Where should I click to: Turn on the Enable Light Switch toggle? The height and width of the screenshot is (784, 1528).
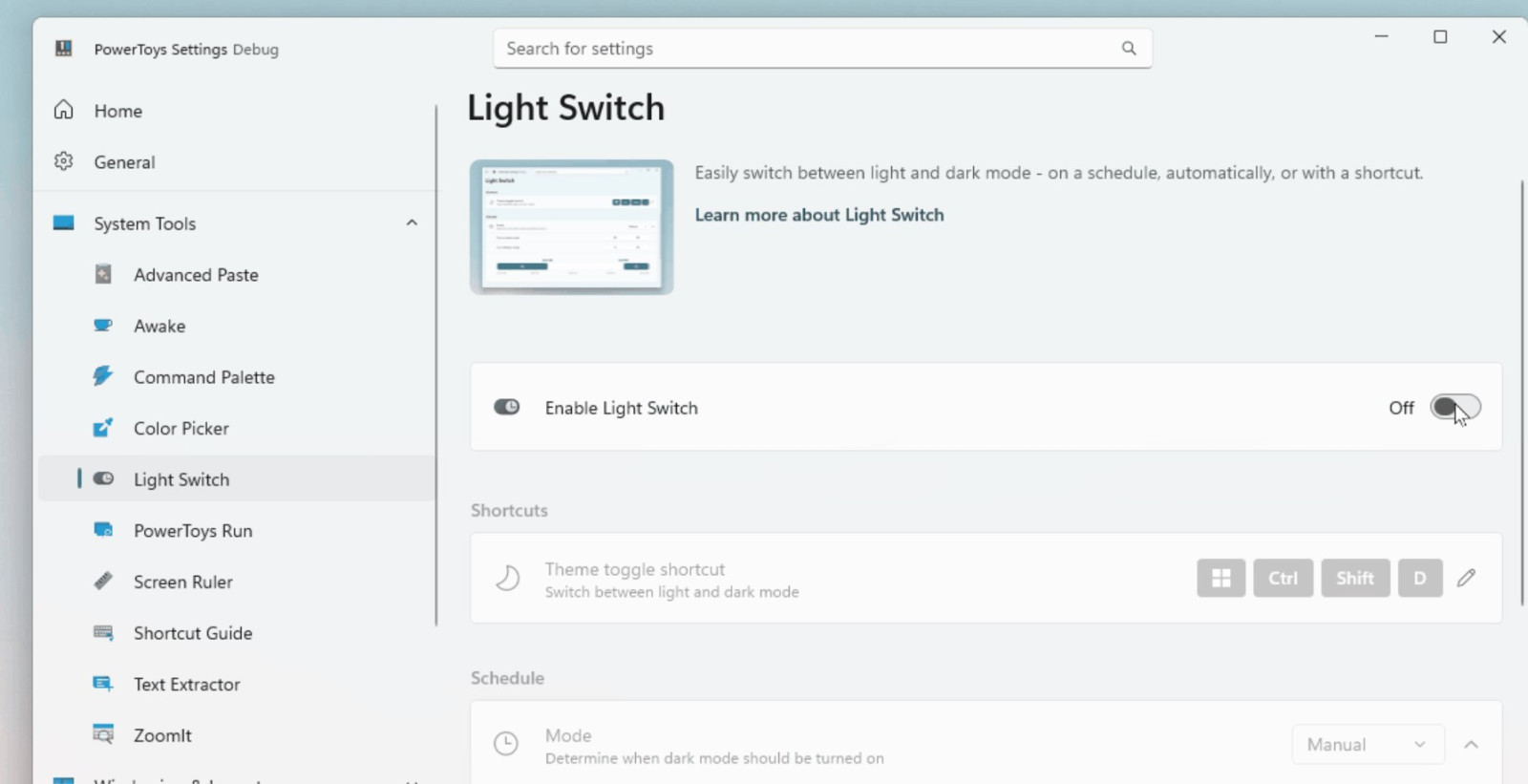click(x=1454, y=408)
